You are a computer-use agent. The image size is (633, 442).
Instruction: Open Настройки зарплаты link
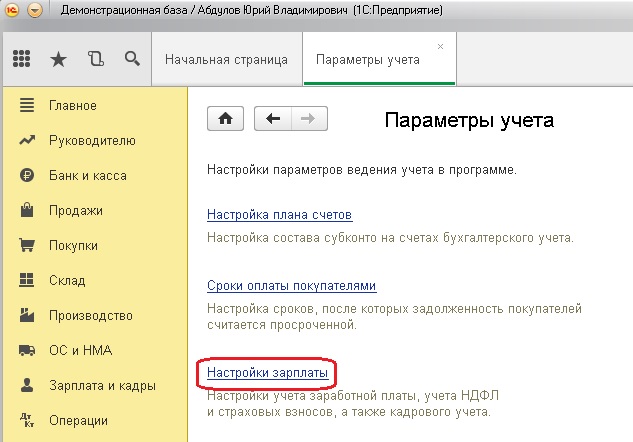pos(267,373)
